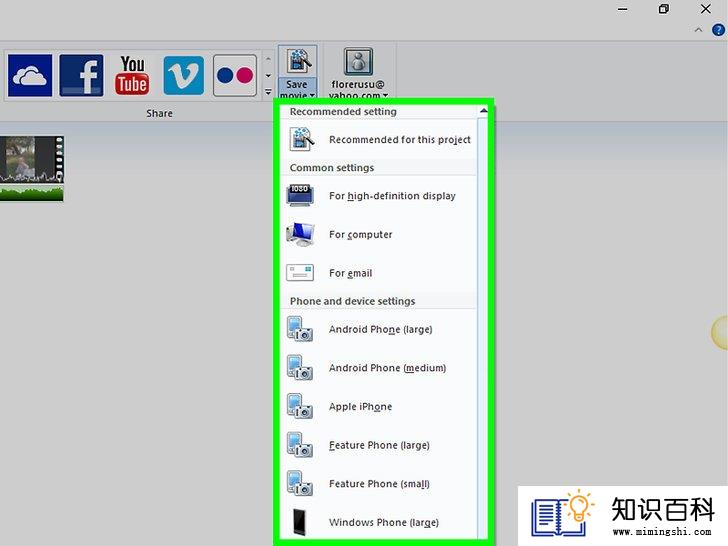
Task: Select the video clip thumbnail on storyboard
Action: pos(32,159)
